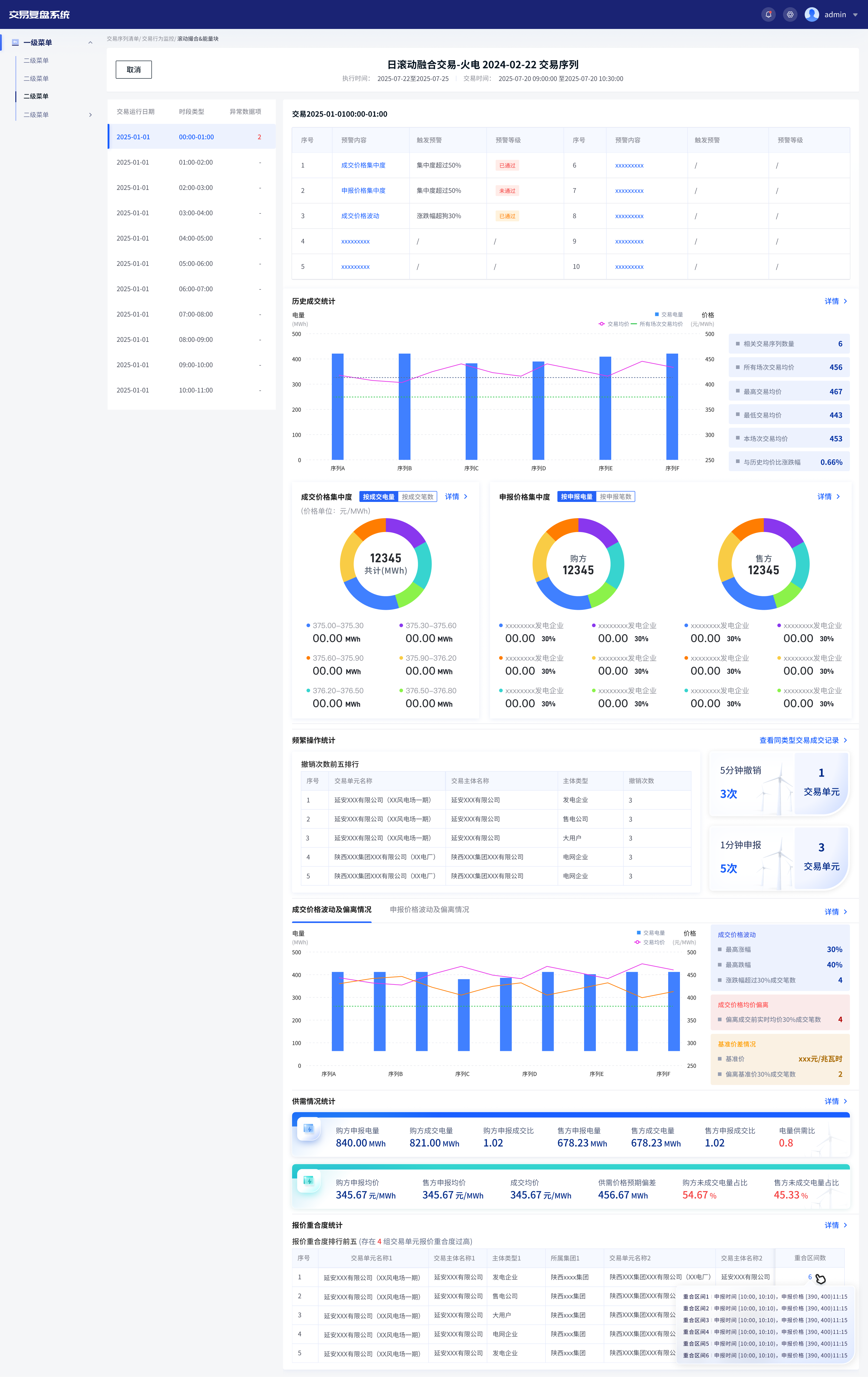Switch to 申报价格波动及偏离情况 tab
868x1377 pixels.
click(429, 909)
